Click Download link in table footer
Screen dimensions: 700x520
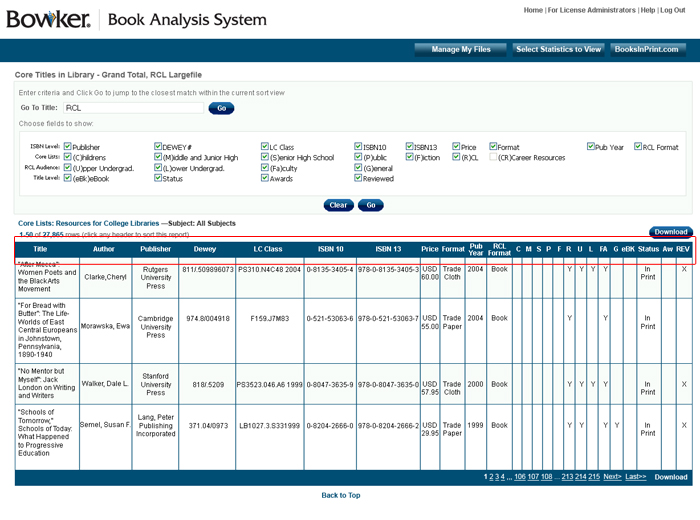click(x=671, y=477)
